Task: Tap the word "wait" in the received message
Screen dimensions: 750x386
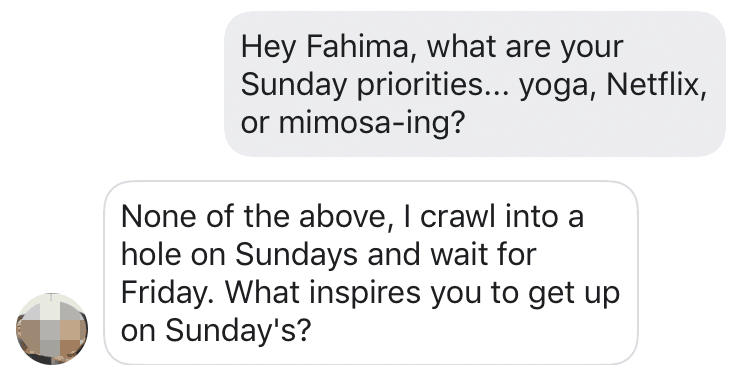Action: pyautogui.click(x=460, y=254)
